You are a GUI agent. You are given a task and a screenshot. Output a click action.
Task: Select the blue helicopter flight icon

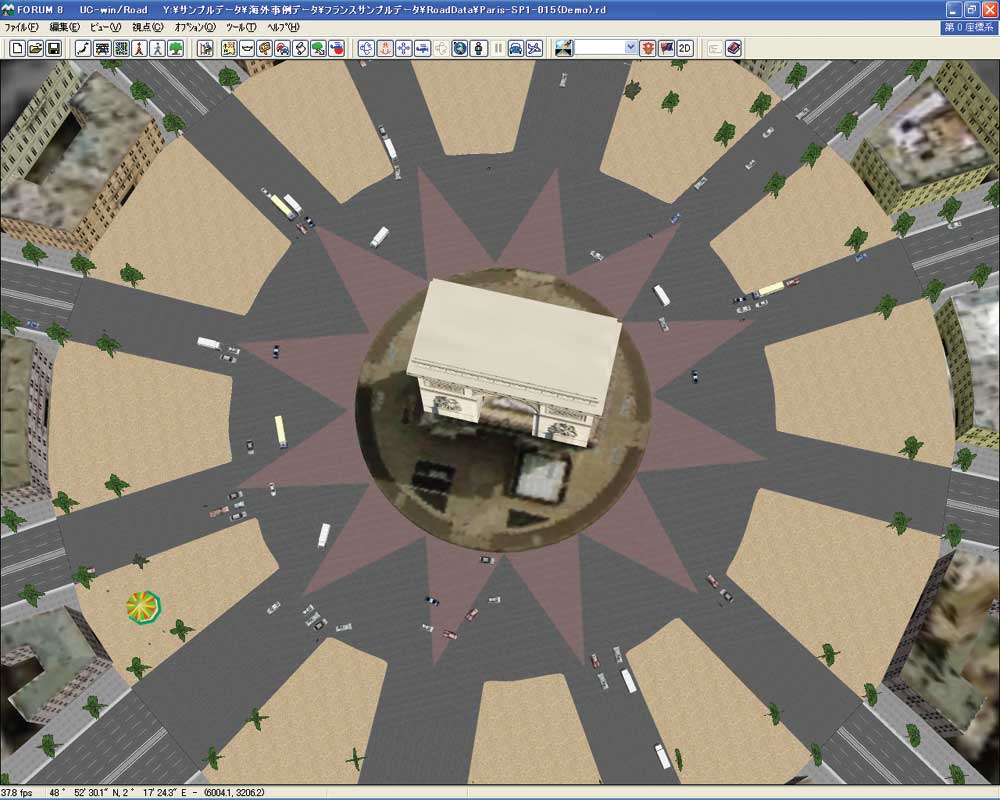[422, 48]
